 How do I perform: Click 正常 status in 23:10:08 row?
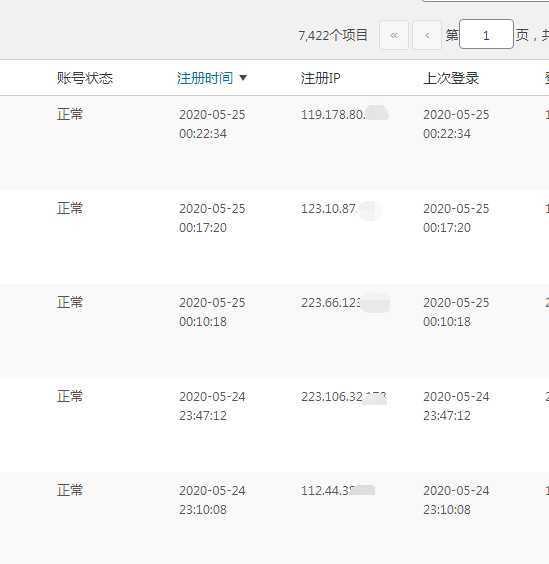[70, 490]
